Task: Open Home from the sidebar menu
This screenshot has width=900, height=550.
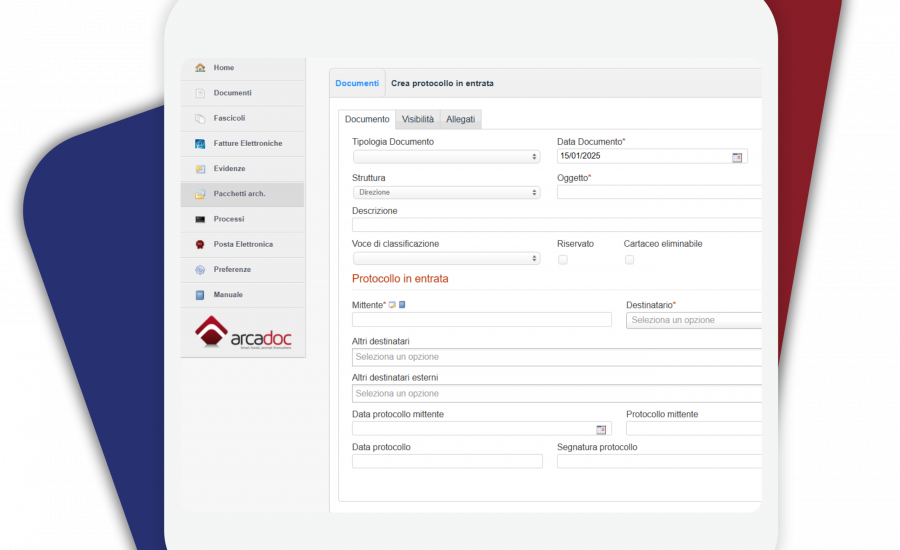Action: point(224,68)
